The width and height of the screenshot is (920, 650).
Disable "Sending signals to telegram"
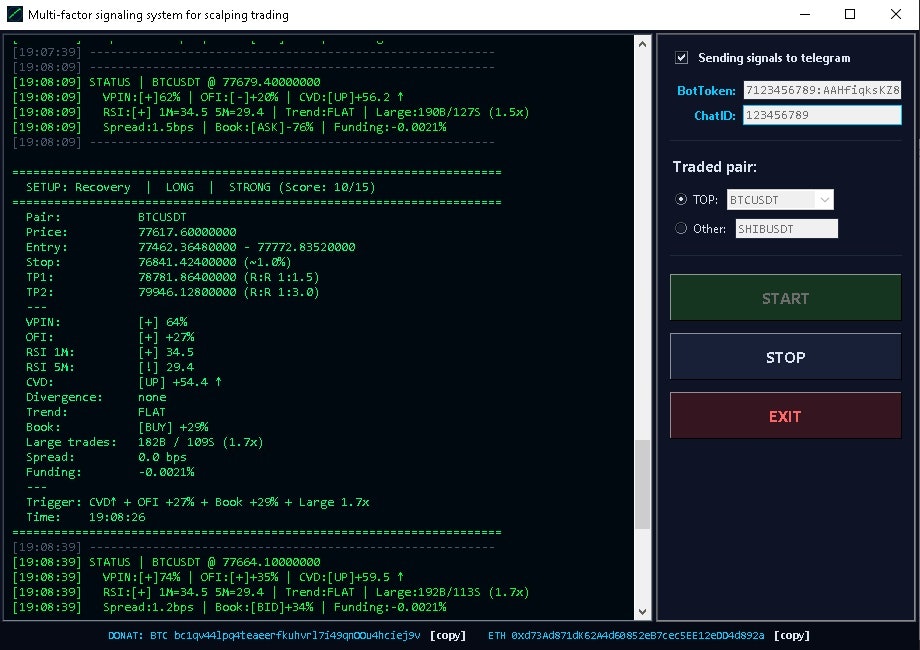click(682, 57)
